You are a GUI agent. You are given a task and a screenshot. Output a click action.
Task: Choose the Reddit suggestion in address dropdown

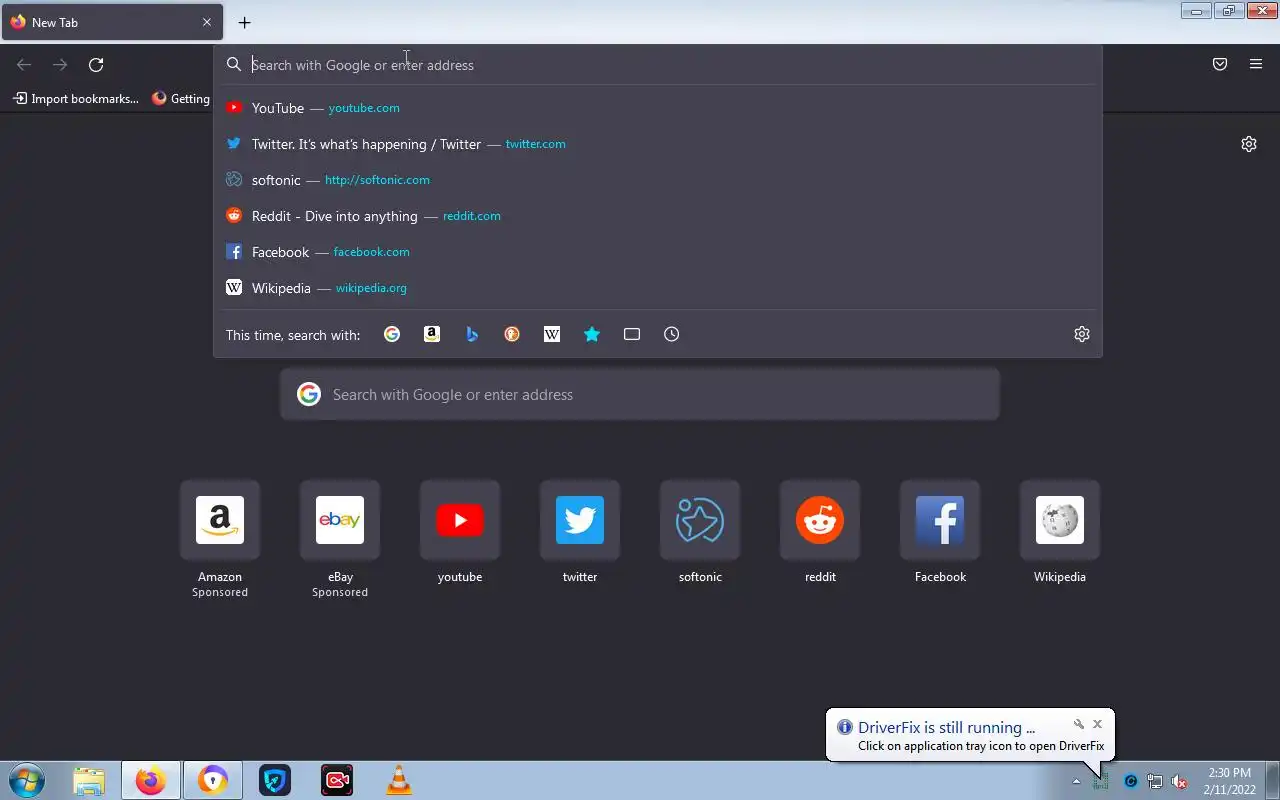(x=658, y=216)
